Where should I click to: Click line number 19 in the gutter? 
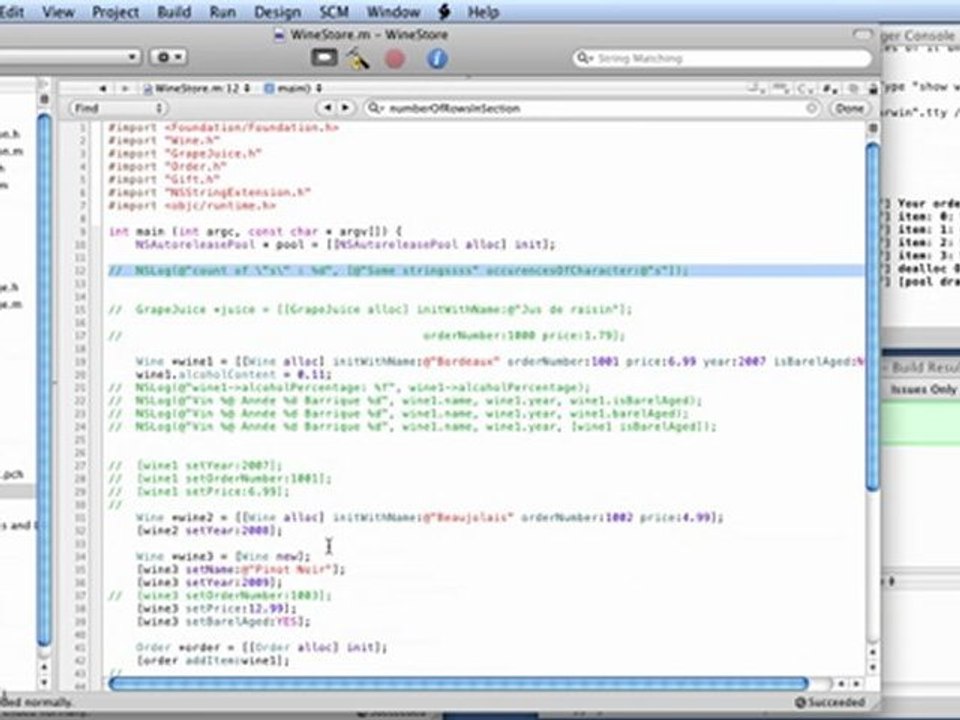coord(81,361)
